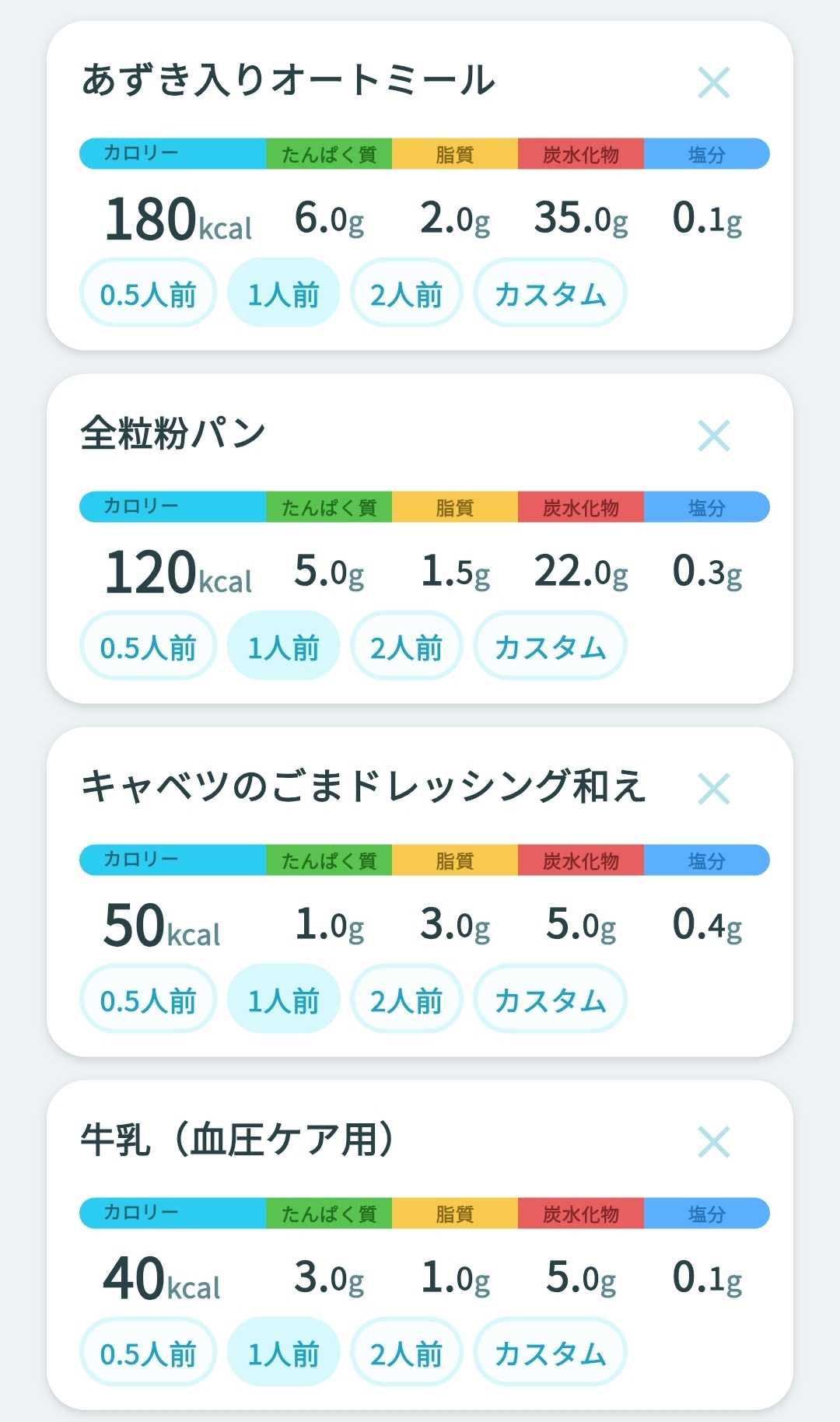Set キャベツのごまドレッシング和え to 2人前
Image resolution: width=840 pixels, height=1422 pixels.
pyautogui.click(x=406, y=999)
